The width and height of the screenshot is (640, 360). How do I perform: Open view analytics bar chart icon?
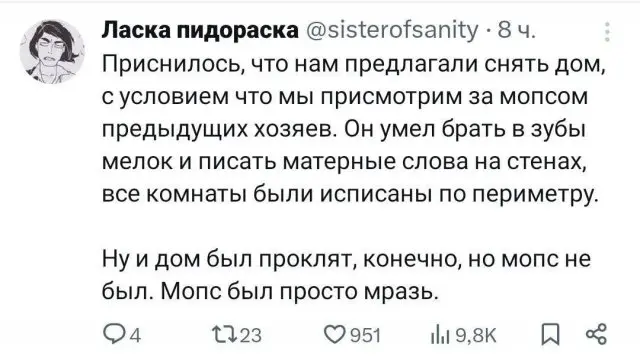(440, 335)
